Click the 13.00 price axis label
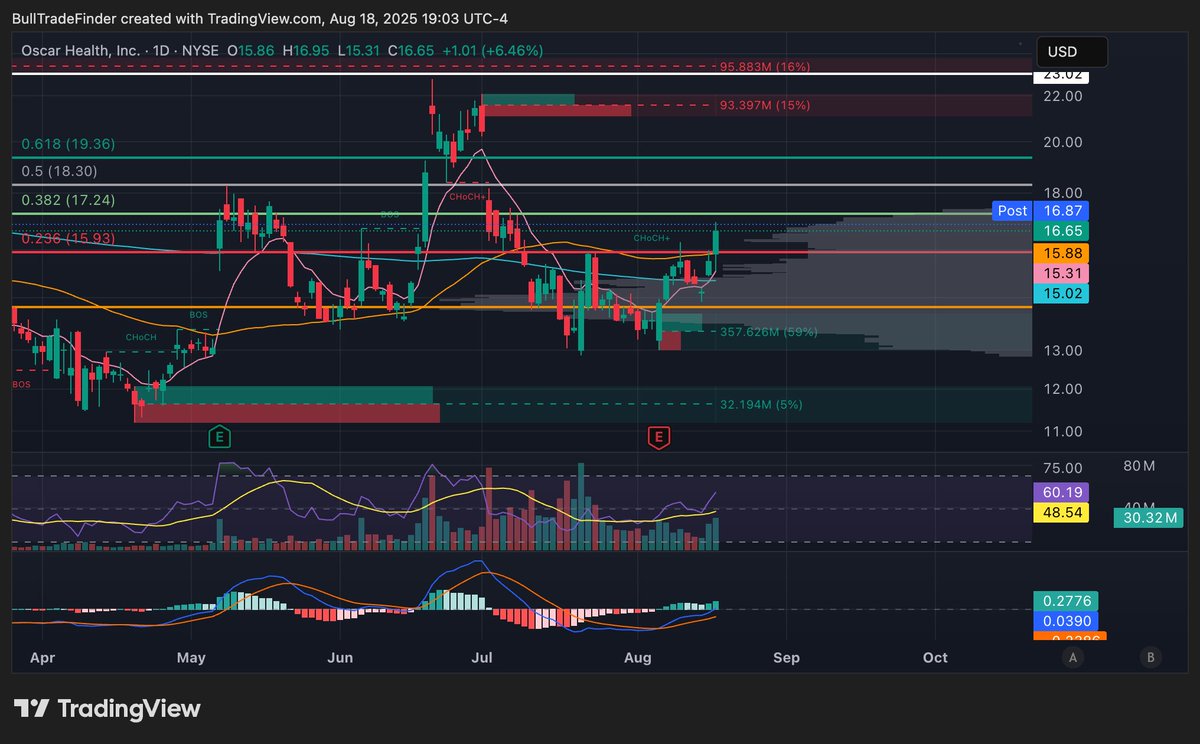This screenshot has height=744, width=1200. (x=1061, y=350)
